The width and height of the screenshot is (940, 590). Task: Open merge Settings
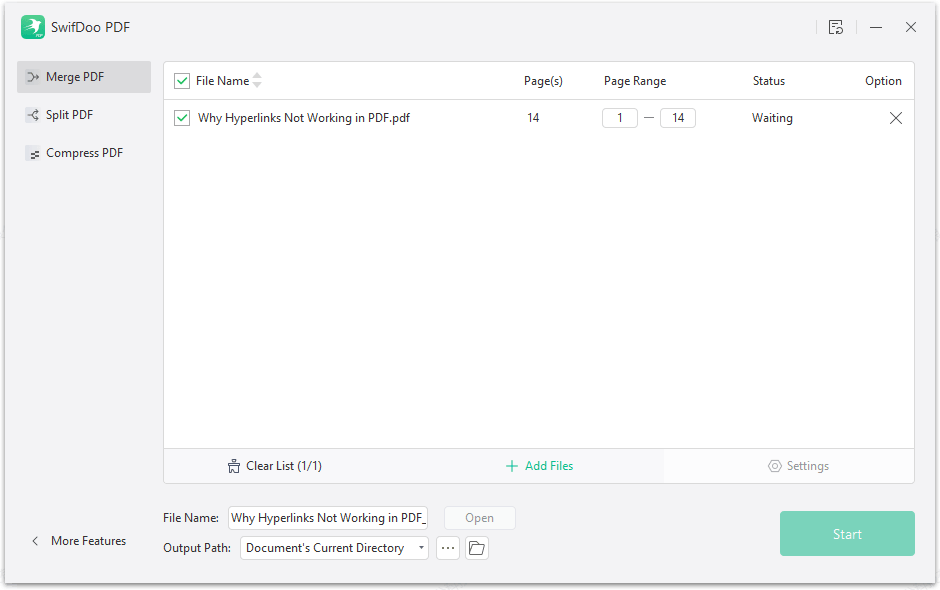798,466
